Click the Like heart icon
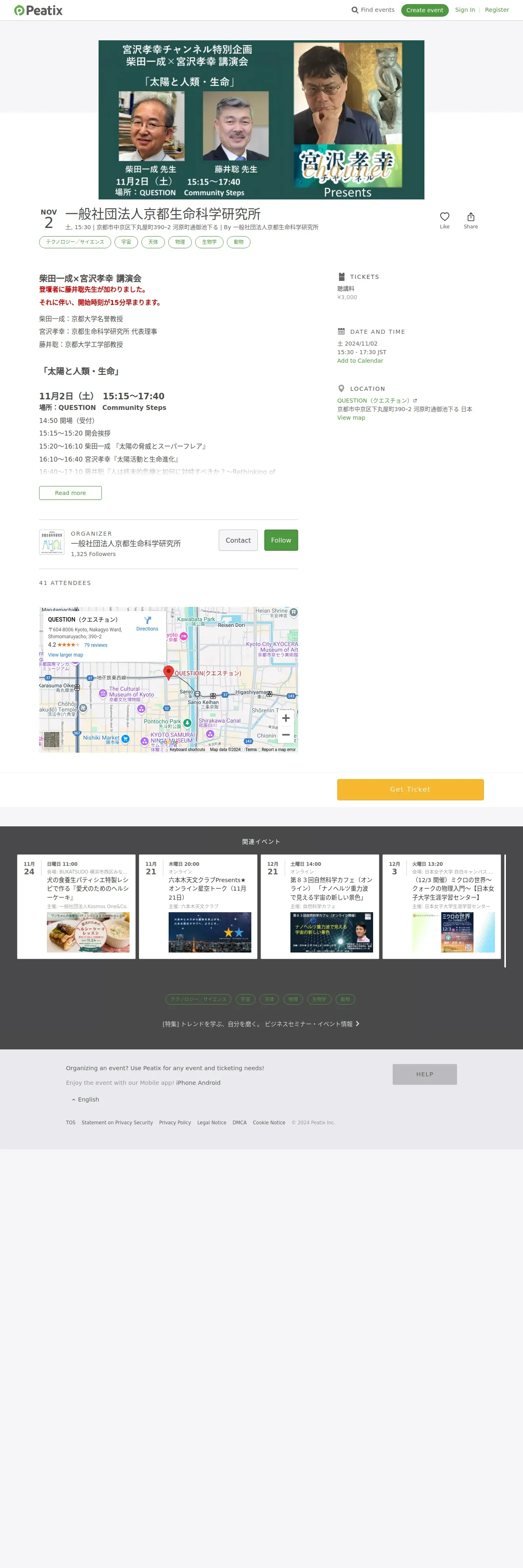 point(444,217)
